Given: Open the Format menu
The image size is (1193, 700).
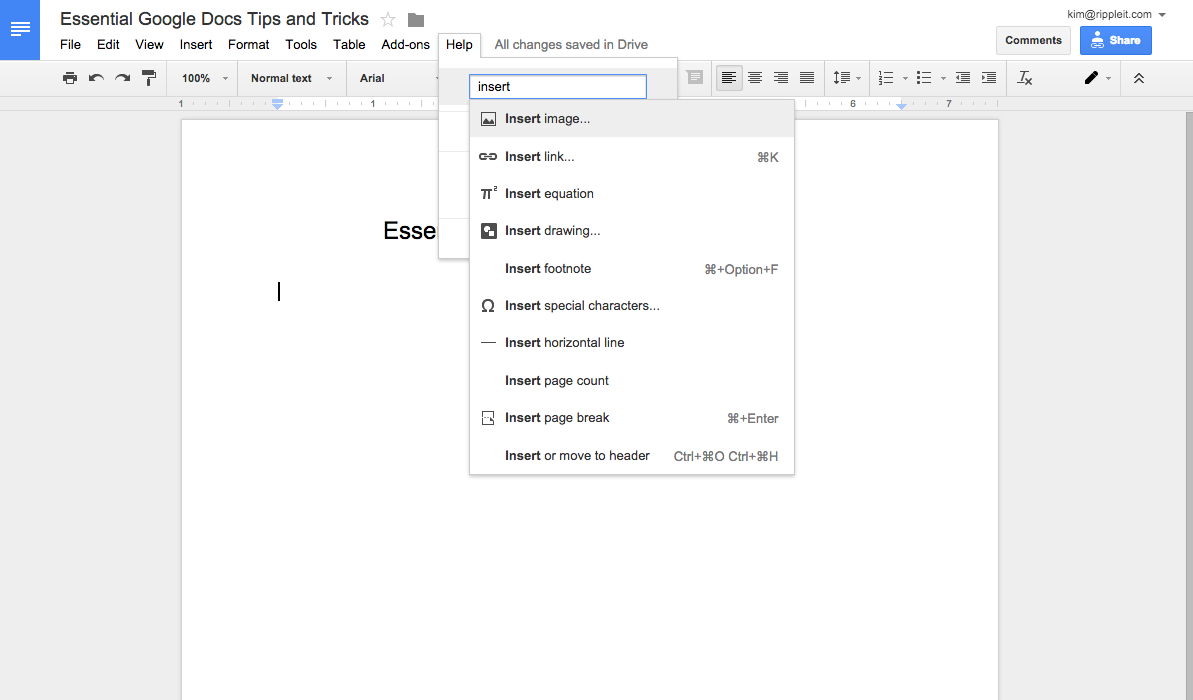Looking at the screenshot, I should pos(249,44).
